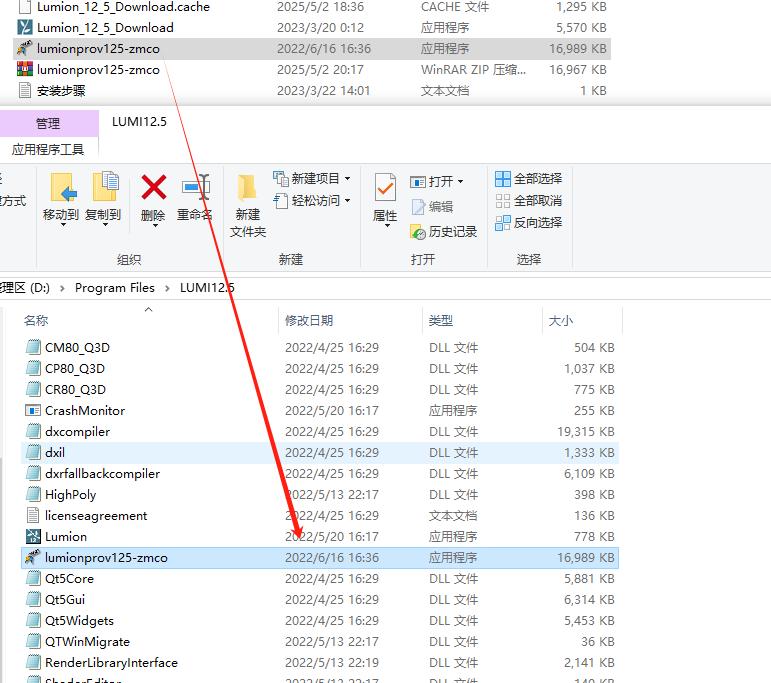Viewport: 771px width, 683px height.
Task: Open History (历史记录) in ribbon
Action: [444, 231]
